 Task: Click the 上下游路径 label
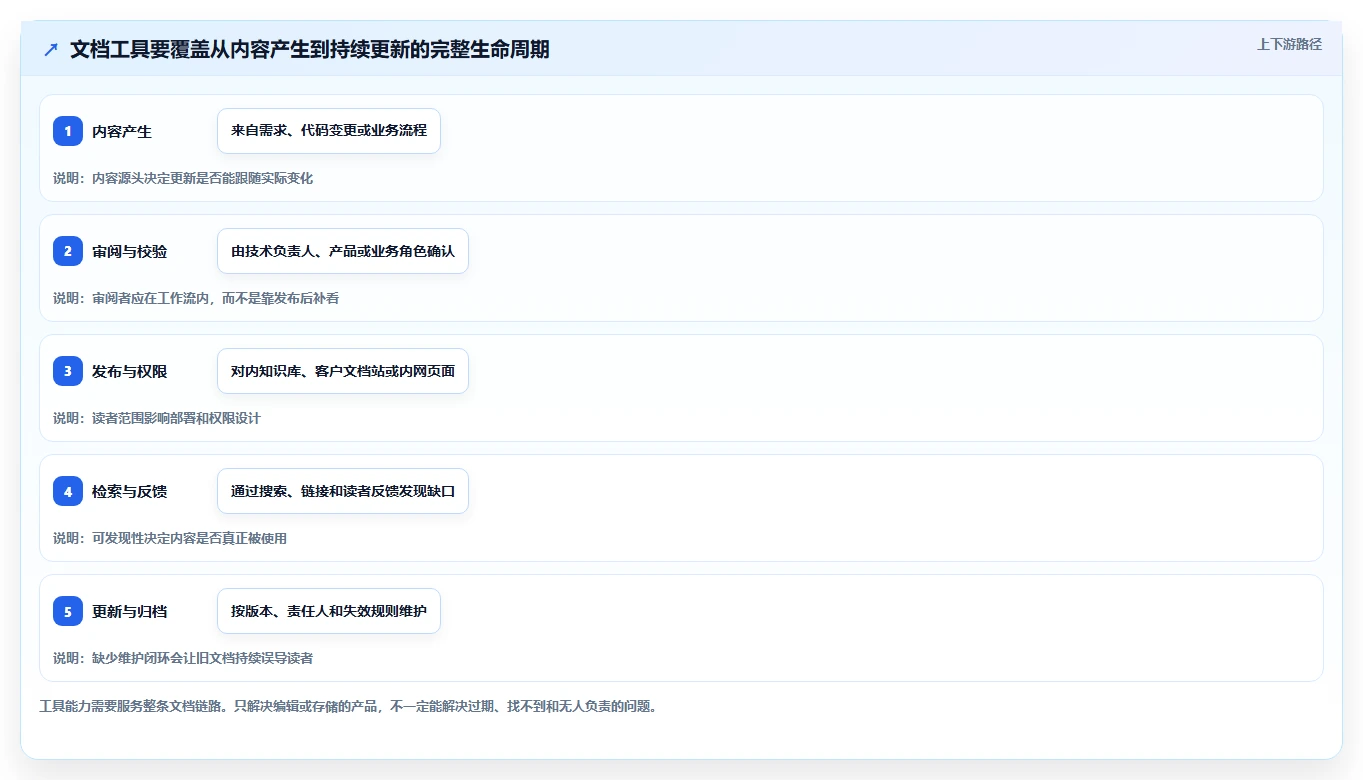(x=1289, y=44)
